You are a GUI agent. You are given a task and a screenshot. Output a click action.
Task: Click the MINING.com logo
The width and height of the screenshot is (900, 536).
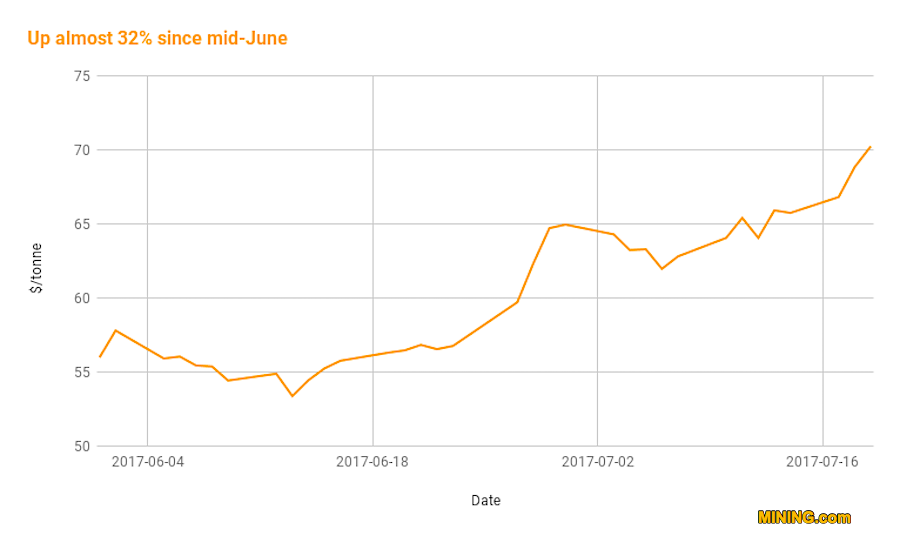click(804, 517)
